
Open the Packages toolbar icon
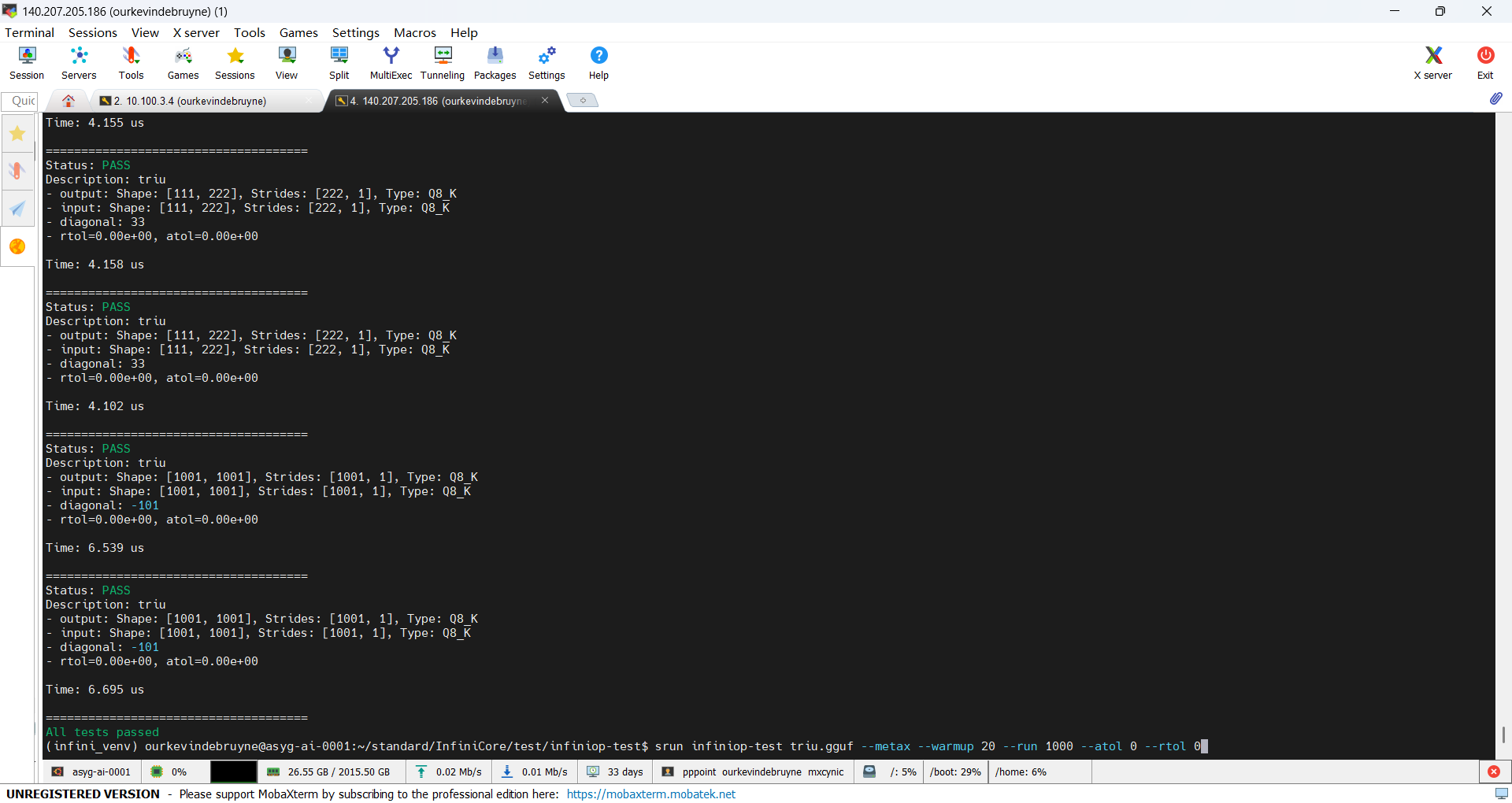click(x=495, y=63)
